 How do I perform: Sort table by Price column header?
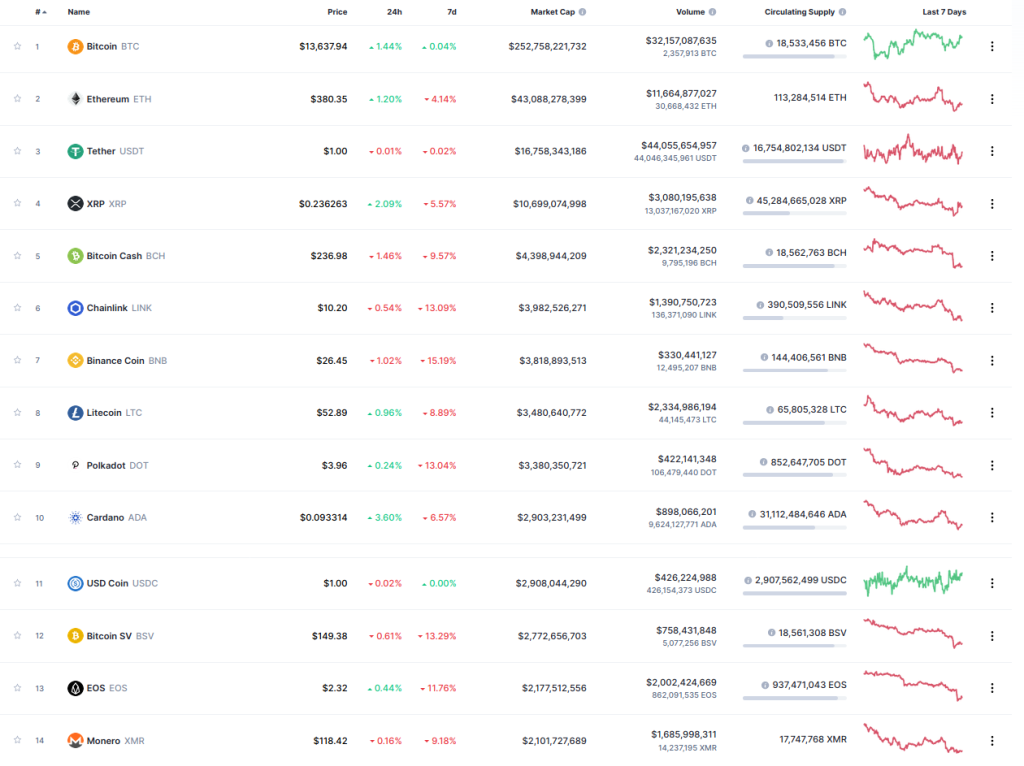[x=337, y=12]
